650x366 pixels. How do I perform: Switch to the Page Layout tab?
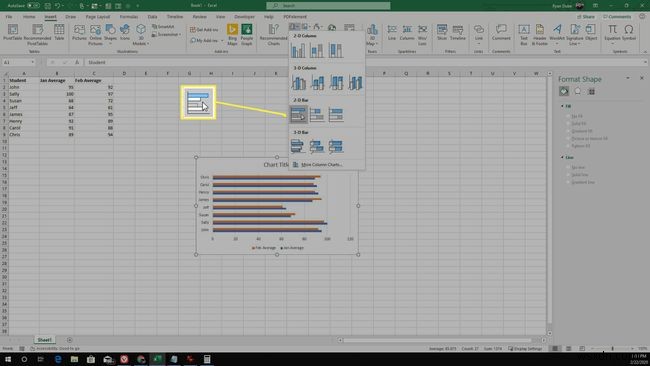coord(98,17)
